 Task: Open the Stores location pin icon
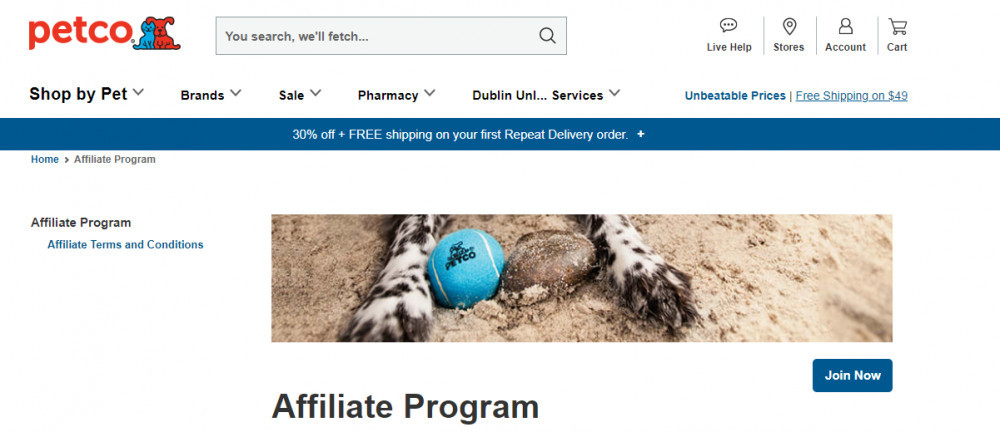[790, 26]
